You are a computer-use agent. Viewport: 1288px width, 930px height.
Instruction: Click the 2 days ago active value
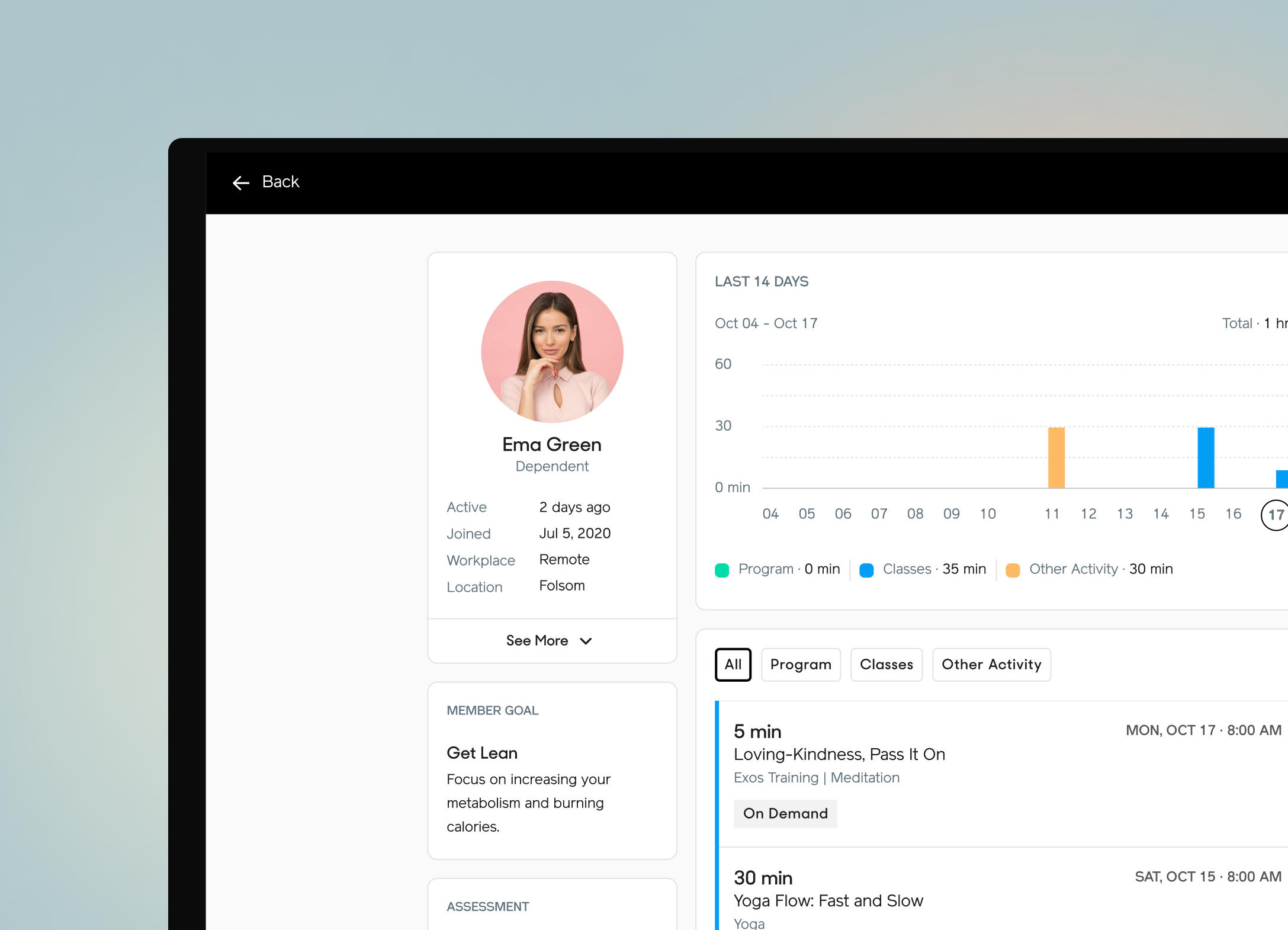(574, 507)
